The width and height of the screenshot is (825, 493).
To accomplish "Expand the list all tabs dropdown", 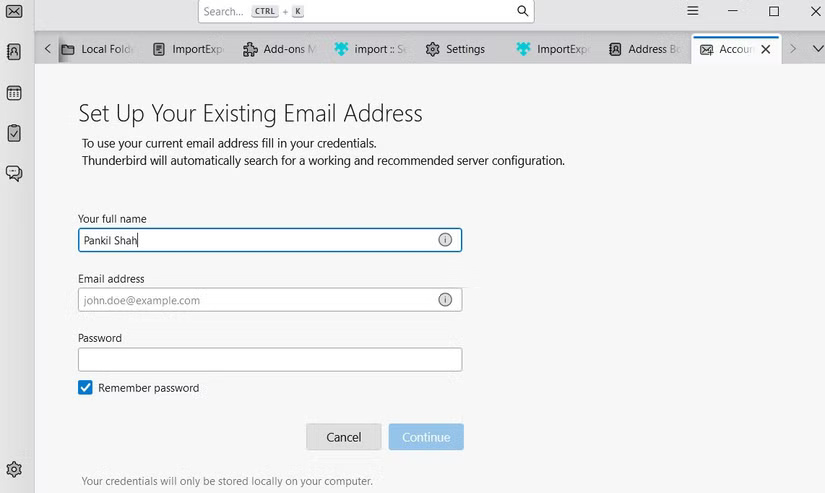I will (818, 49).
